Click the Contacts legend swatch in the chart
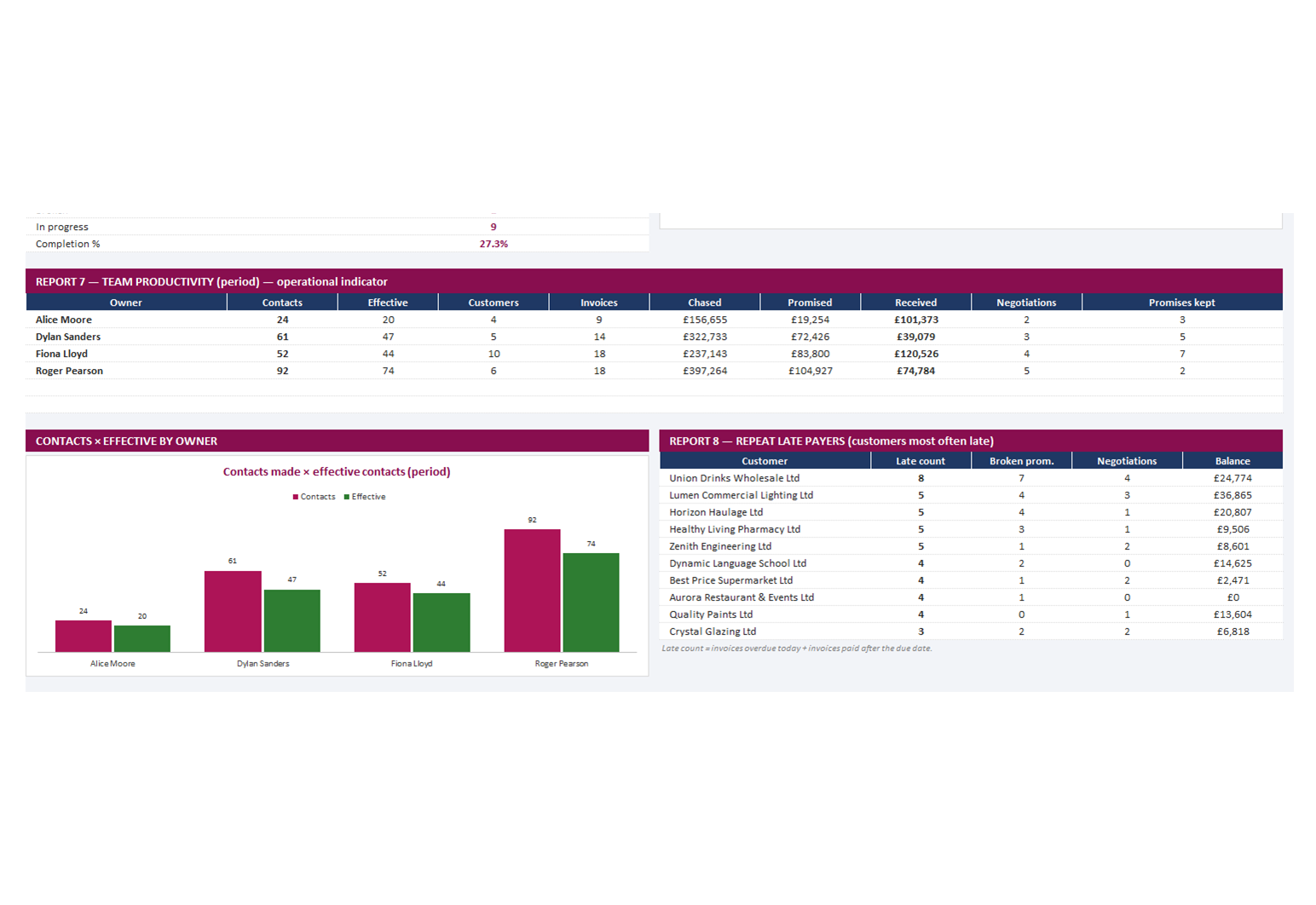Image resolution: width=1316 pixels, height=905 pixels. [296, 497]
